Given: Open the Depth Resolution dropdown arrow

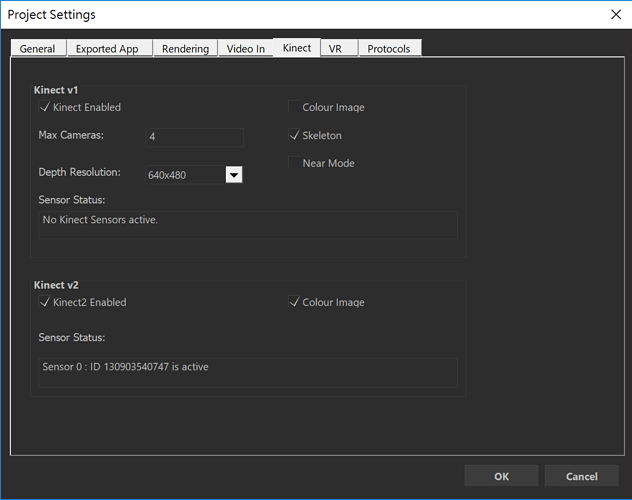Looking at the screenshot, I should tap(234, 175).
